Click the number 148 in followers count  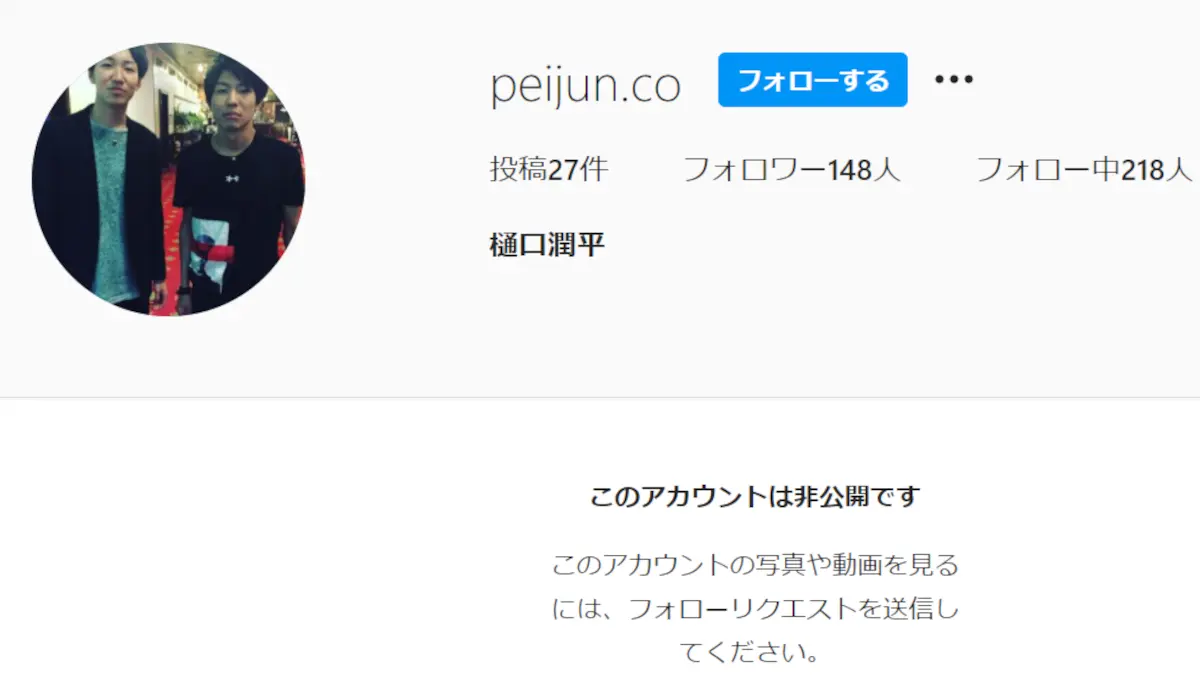(850, 170)
